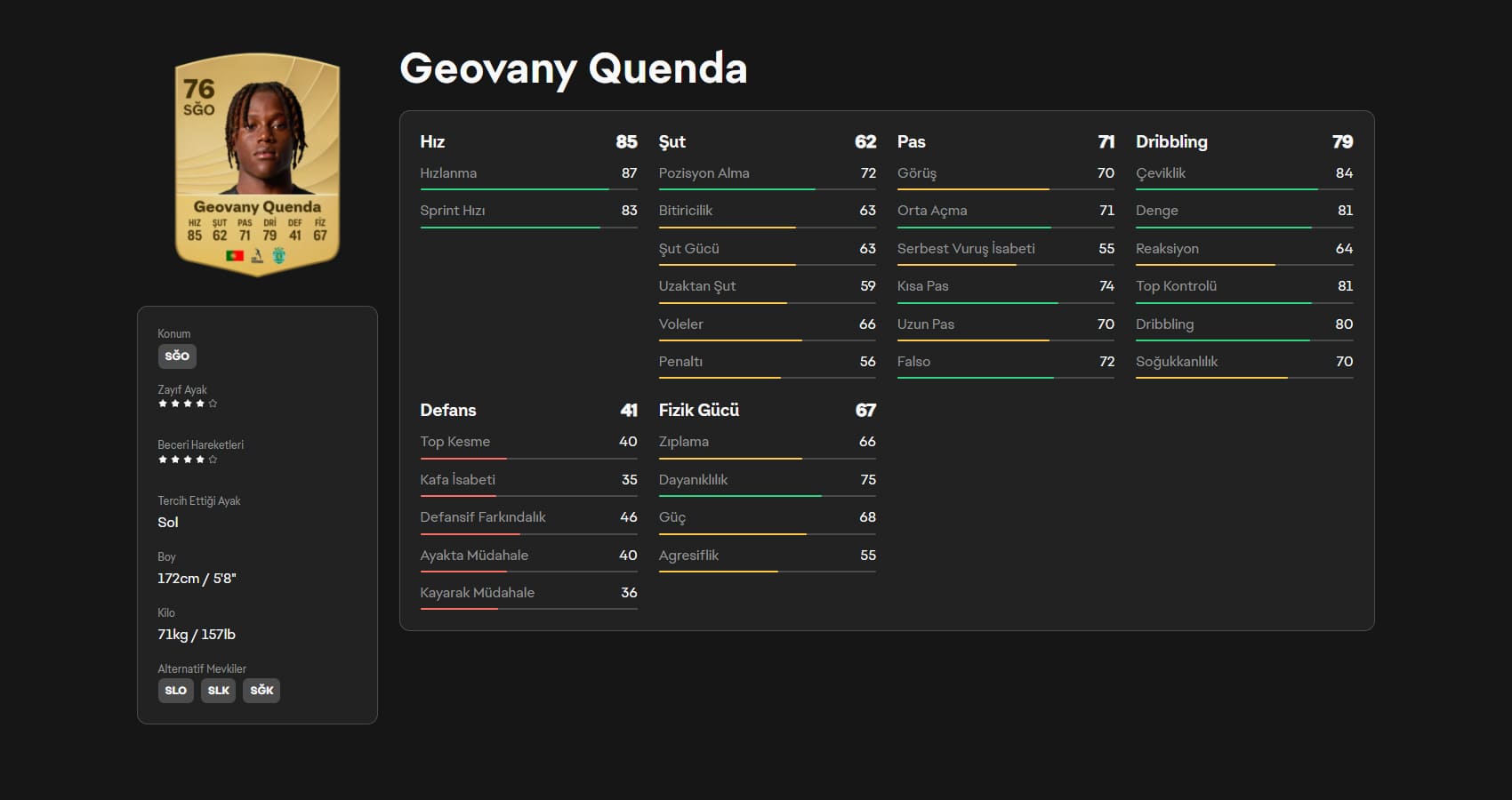Image resolution: width=1512 pixels, height=800 pixels.
Task: Select the SLK alternative position badge
Action: (218, 691)
